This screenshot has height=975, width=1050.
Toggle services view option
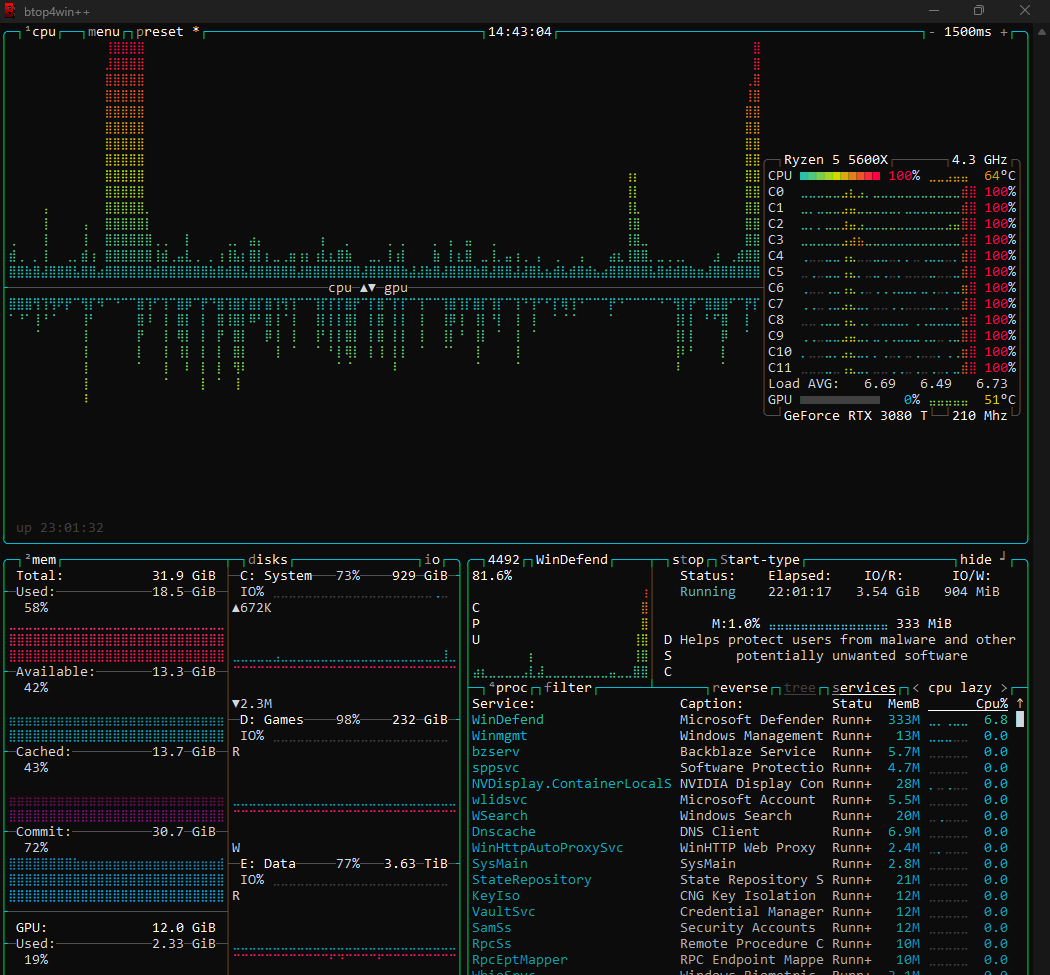click(864, 688)
